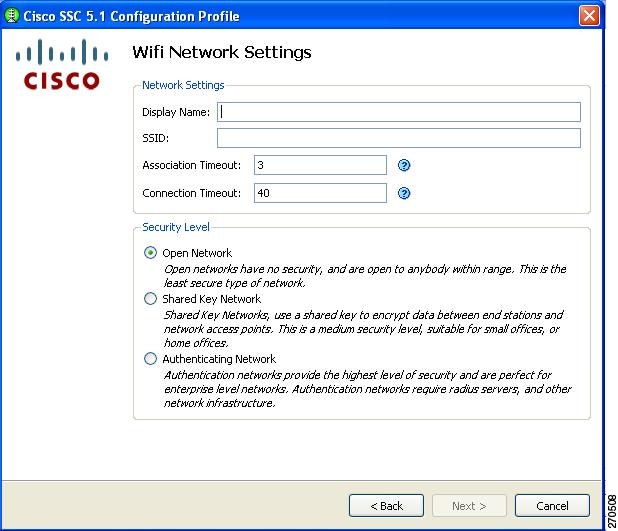Click the Cisco logo
The image size is (618, 531).
(61, 64)
